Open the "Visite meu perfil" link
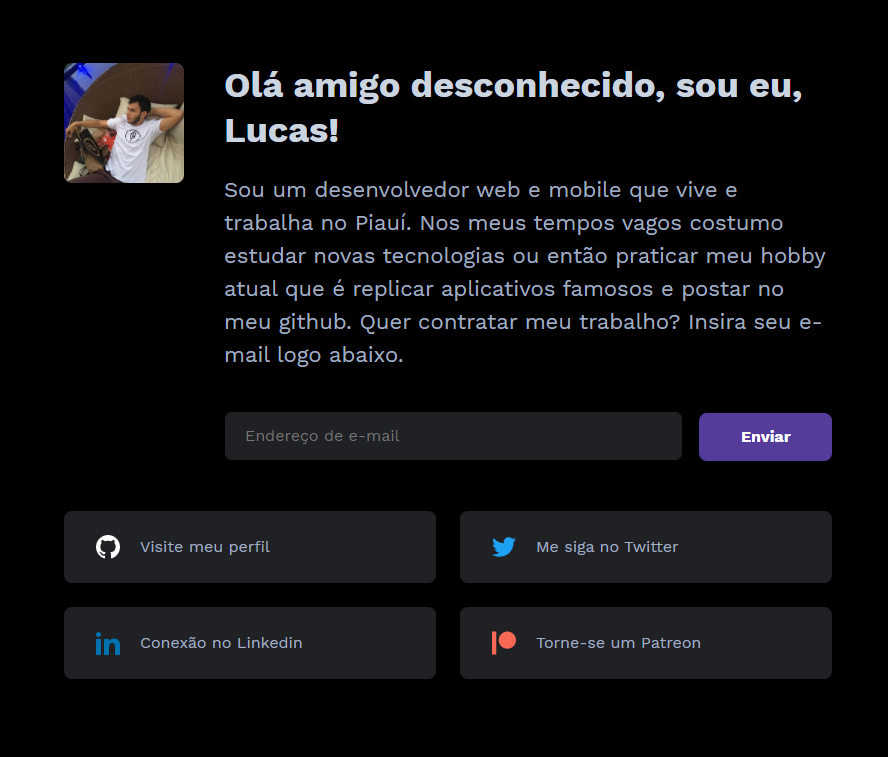The height and width of the screenshot is (757, 888). (x=250, y=547)
